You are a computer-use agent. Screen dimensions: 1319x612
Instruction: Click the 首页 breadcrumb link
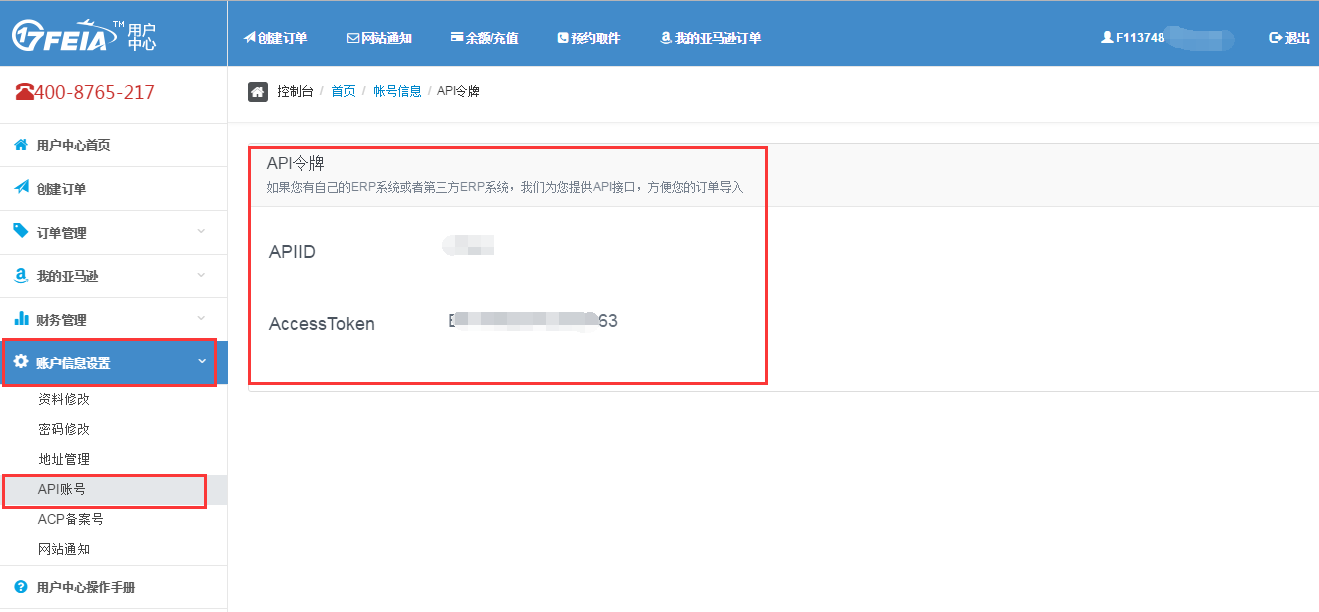pos(343,91)
